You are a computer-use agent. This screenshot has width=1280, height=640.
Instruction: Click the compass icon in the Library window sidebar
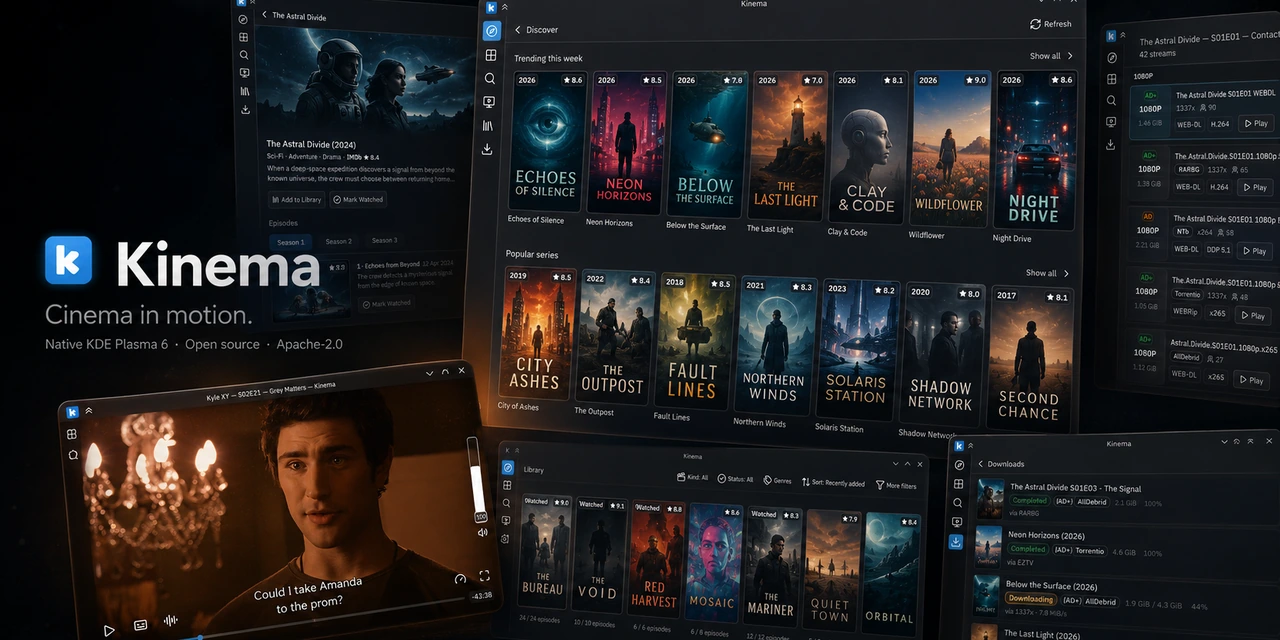tap(508, 467)
